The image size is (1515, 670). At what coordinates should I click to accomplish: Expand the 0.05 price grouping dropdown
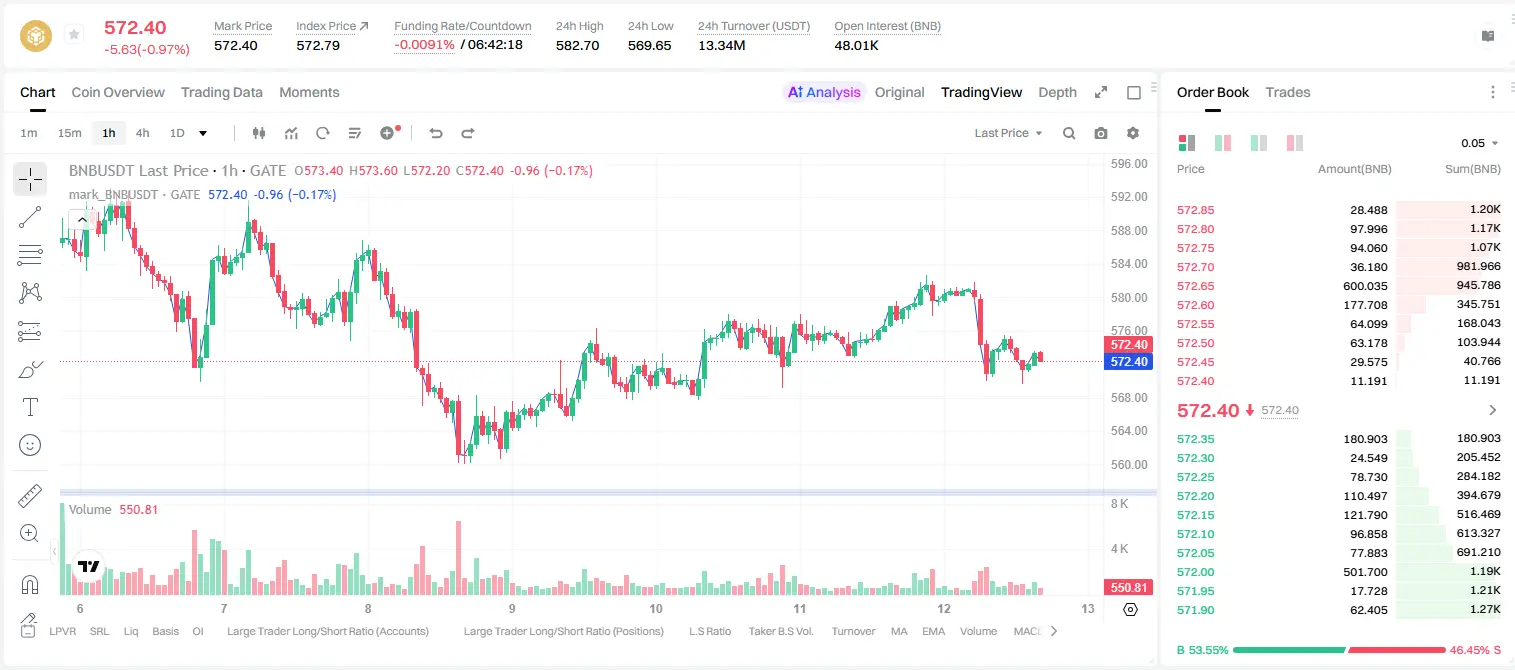(1480, 143)
